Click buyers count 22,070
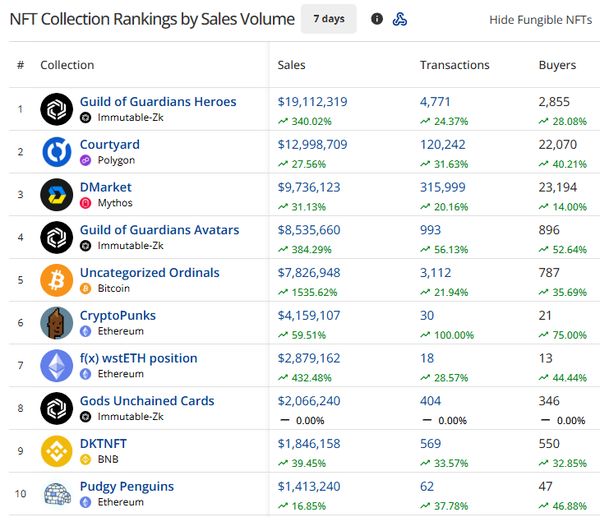Viewport: 600px width, 517px height. (558, 144)
